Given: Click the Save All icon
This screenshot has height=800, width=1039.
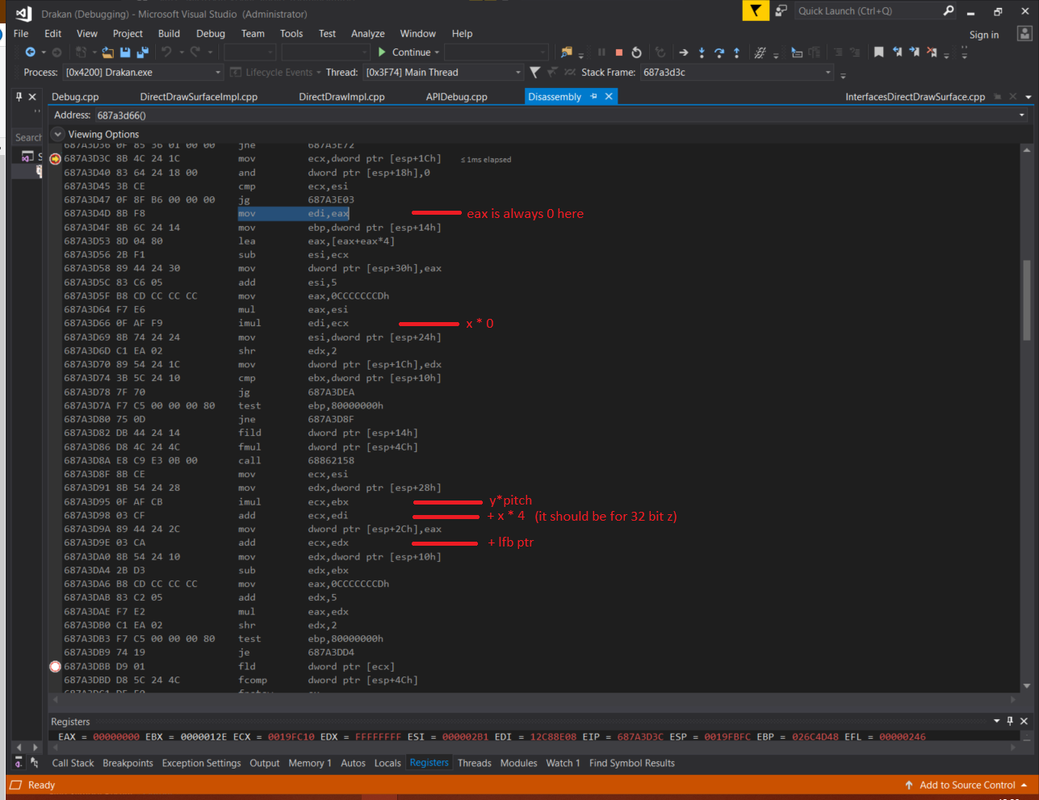Looking at the screenshot, I should (x=142, y=52).
